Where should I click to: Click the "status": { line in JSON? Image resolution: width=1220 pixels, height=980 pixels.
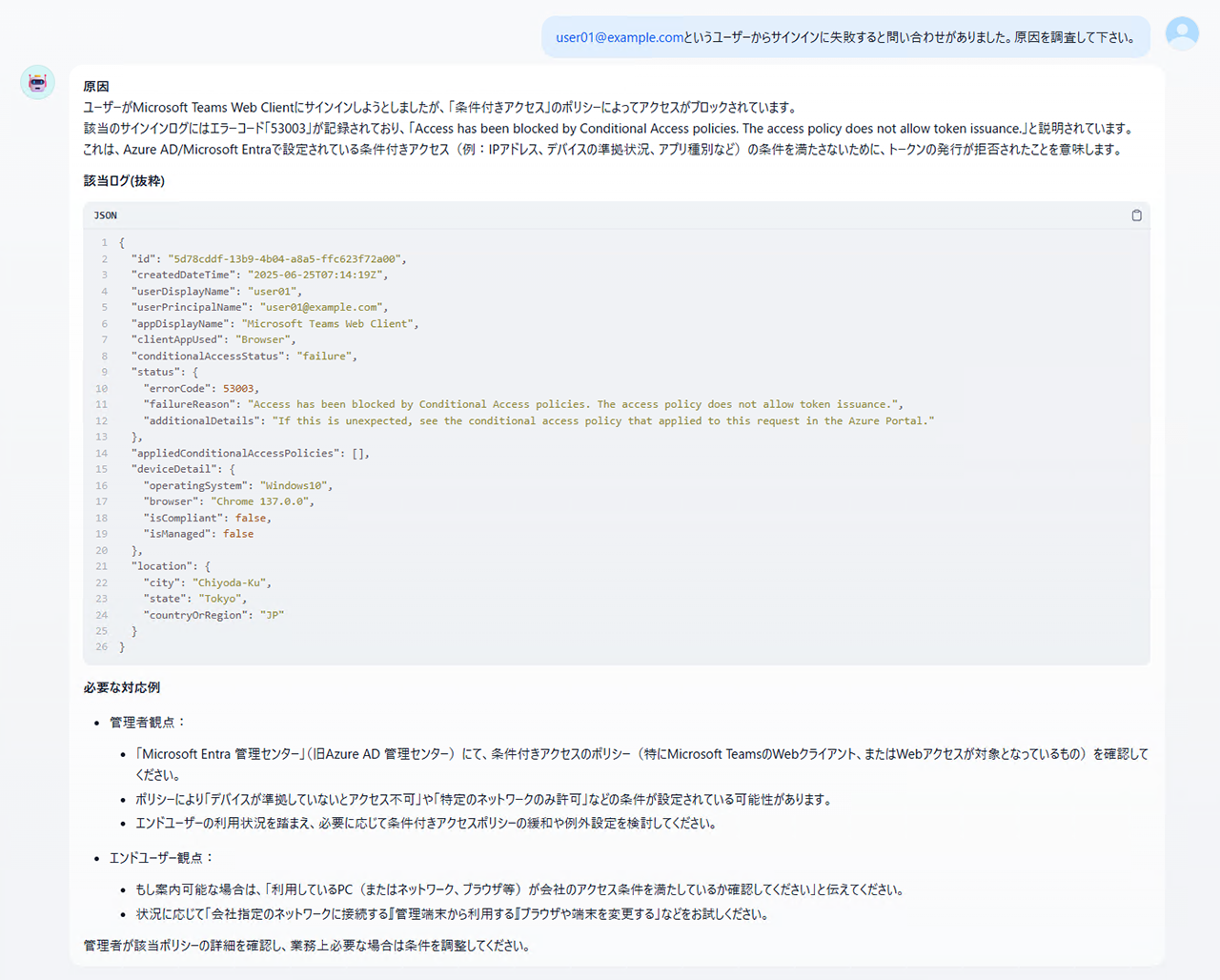[x=165, y=372]
